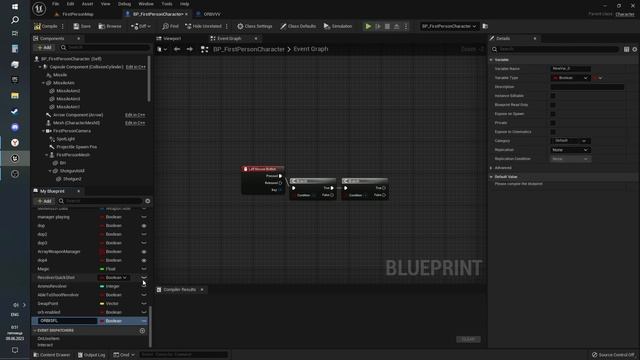Viewport: 640px width, 360px height.
Task: Open Browse in content browser
Action: 110,26
